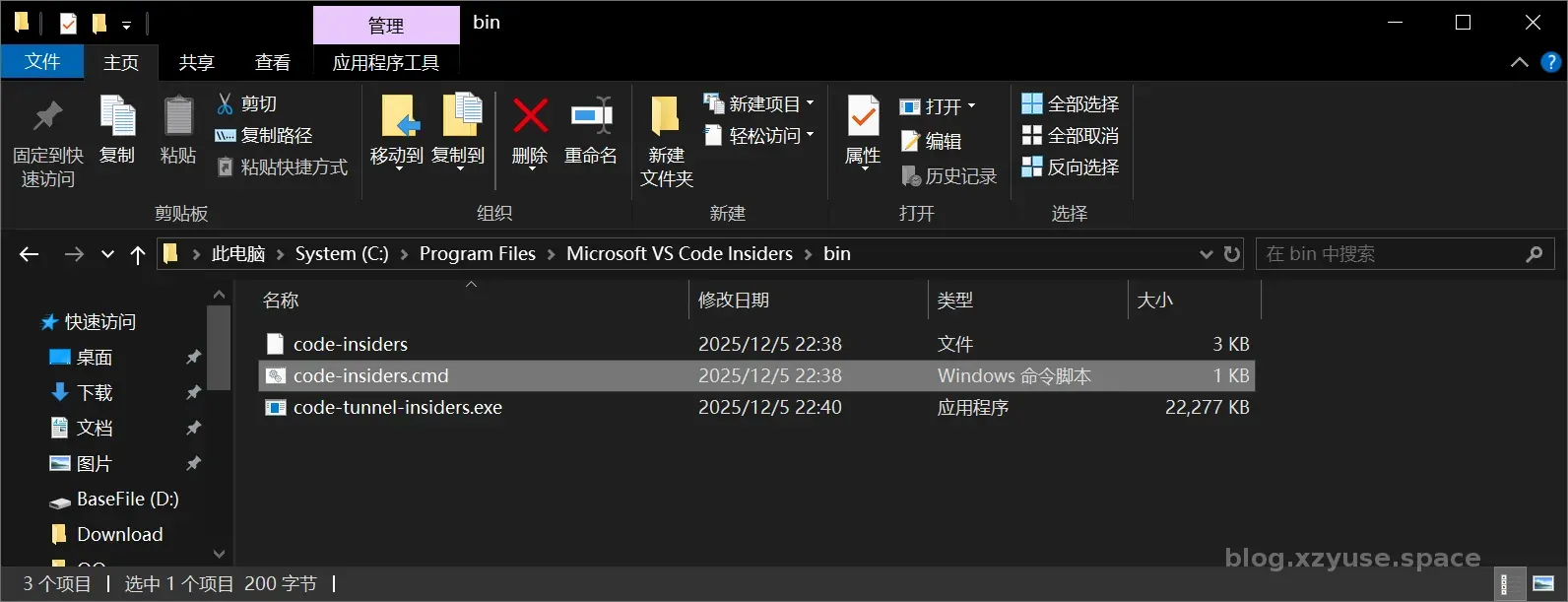Click the Help question mark icon
This screenshot has height=602, width=1568.
click(1550, 62)
